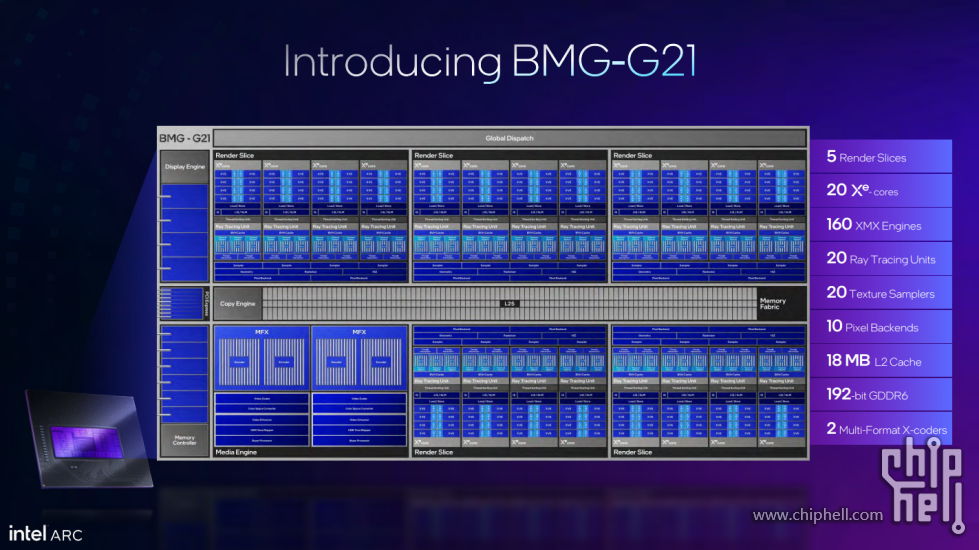The width and height of the screenshot is (979, 550).
Task: Click the "Render Slice" label beside Display Engine
Action: pyautogui.click(x=235, y=155)
